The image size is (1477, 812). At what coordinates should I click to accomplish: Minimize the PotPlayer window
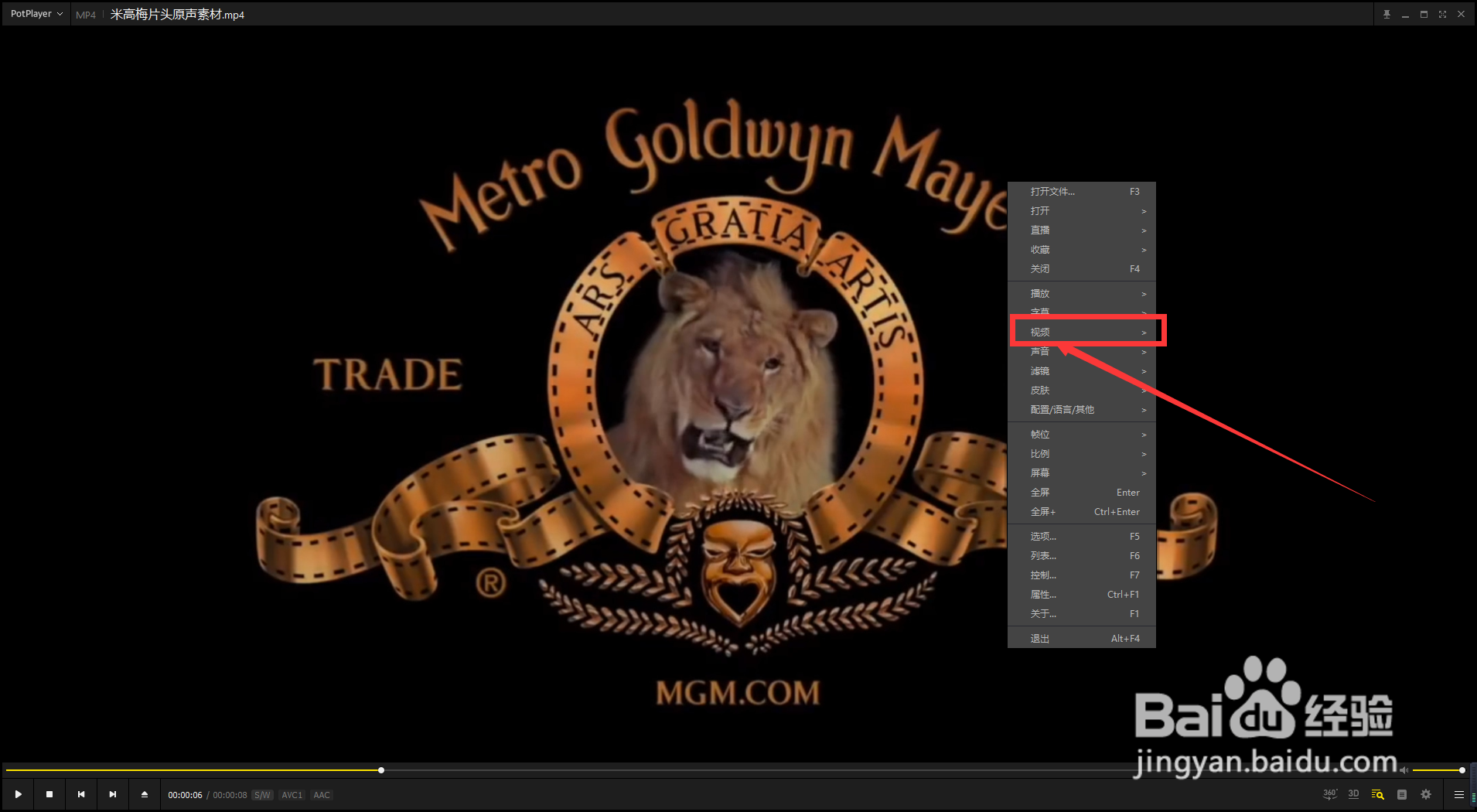1405,14
